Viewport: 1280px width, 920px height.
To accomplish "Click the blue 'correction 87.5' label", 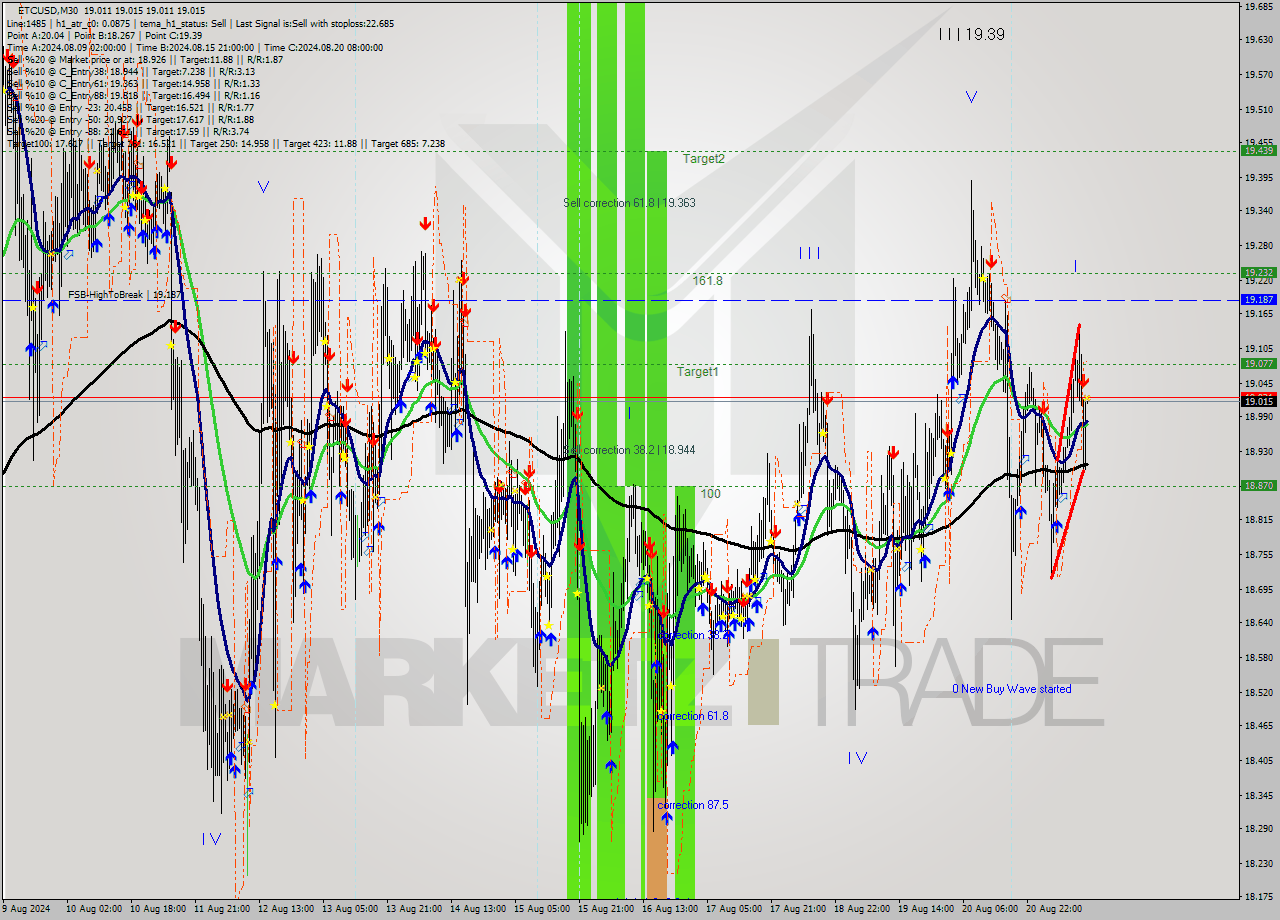I will pyautogui.click(x=693, y=805).
